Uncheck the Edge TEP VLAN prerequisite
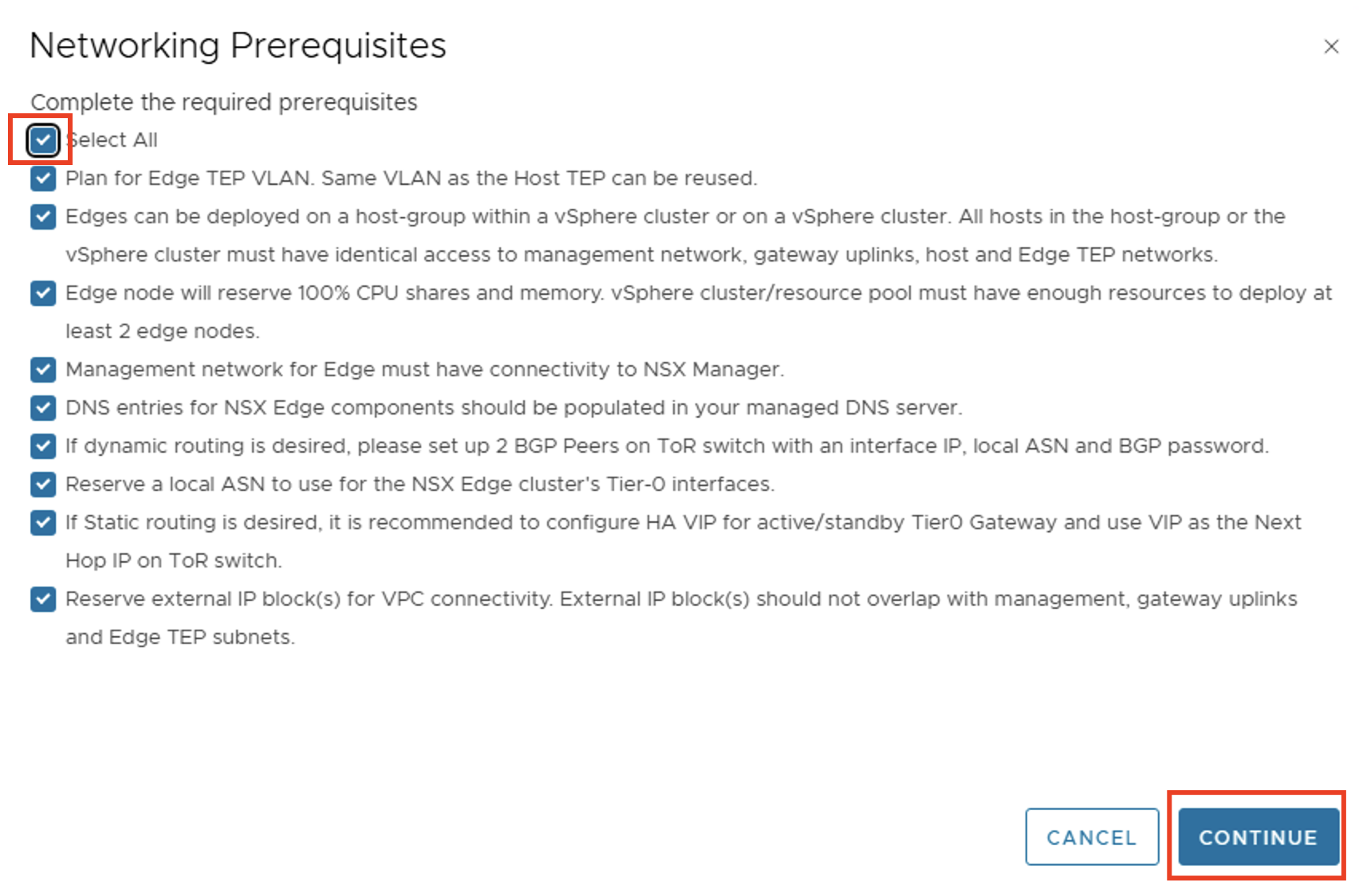Image resolution: width=1359 pixels, height=896 pixels. click(43, 178)
